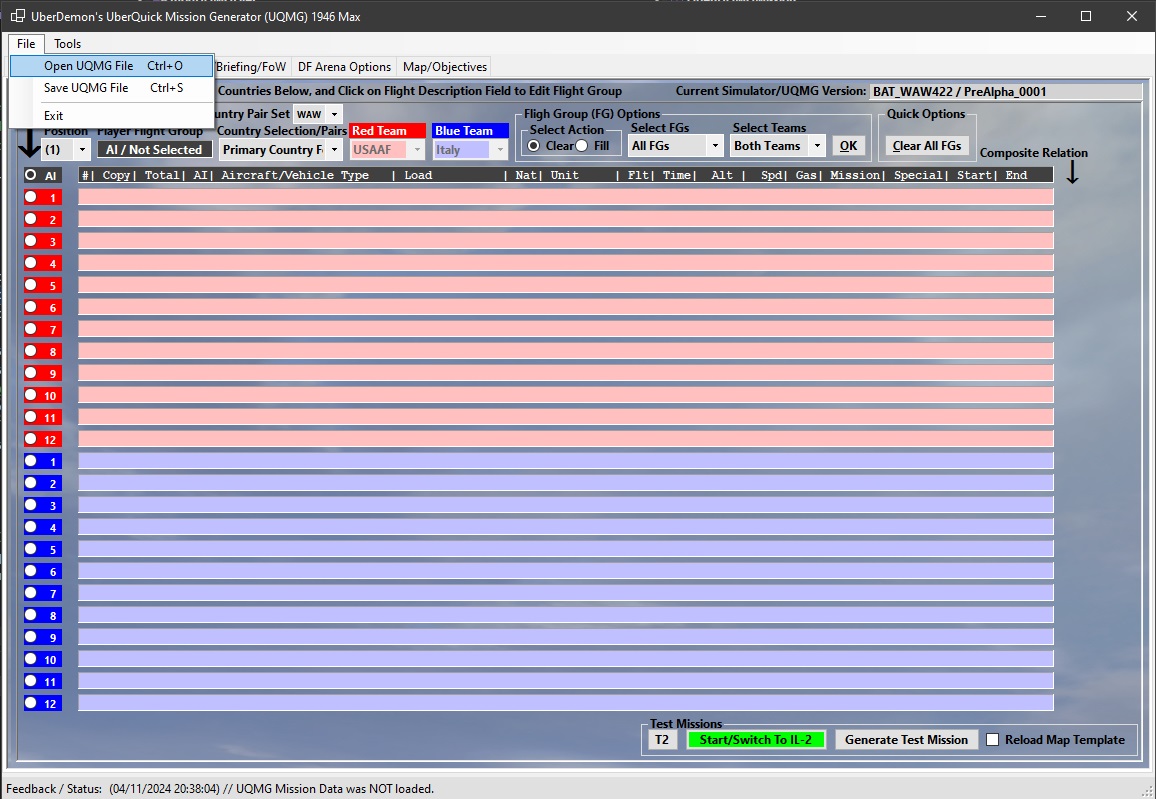Image resolution: width=1156 pixels, height=799 pixels.
Task: Choose Open UQMG File menu entry
Action: click(x=111, y=66)
